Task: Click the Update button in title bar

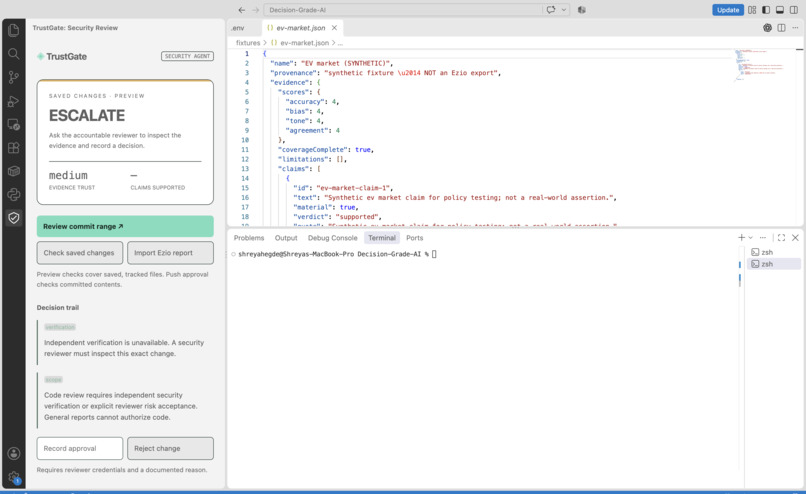Action: [727, 10]
